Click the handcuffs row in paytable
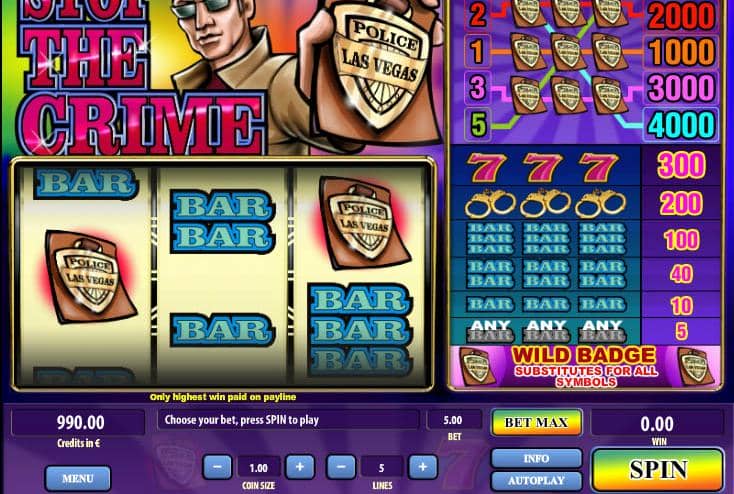The image size is (734, 494). pyautogui.click(x=585, y=204)
